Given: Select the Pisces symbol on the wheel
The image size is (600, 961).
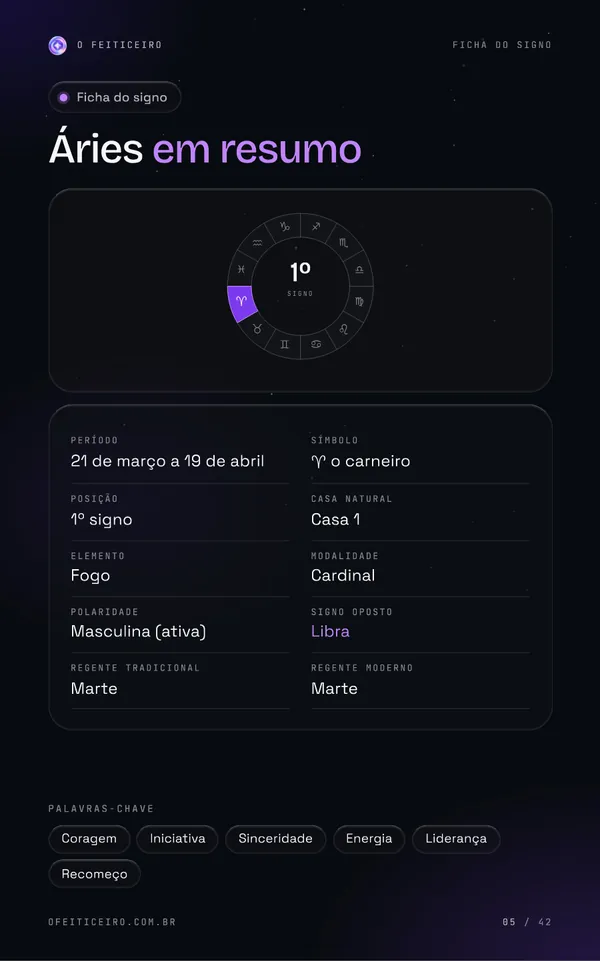Looking at the screenshot, I should (241, 269).
